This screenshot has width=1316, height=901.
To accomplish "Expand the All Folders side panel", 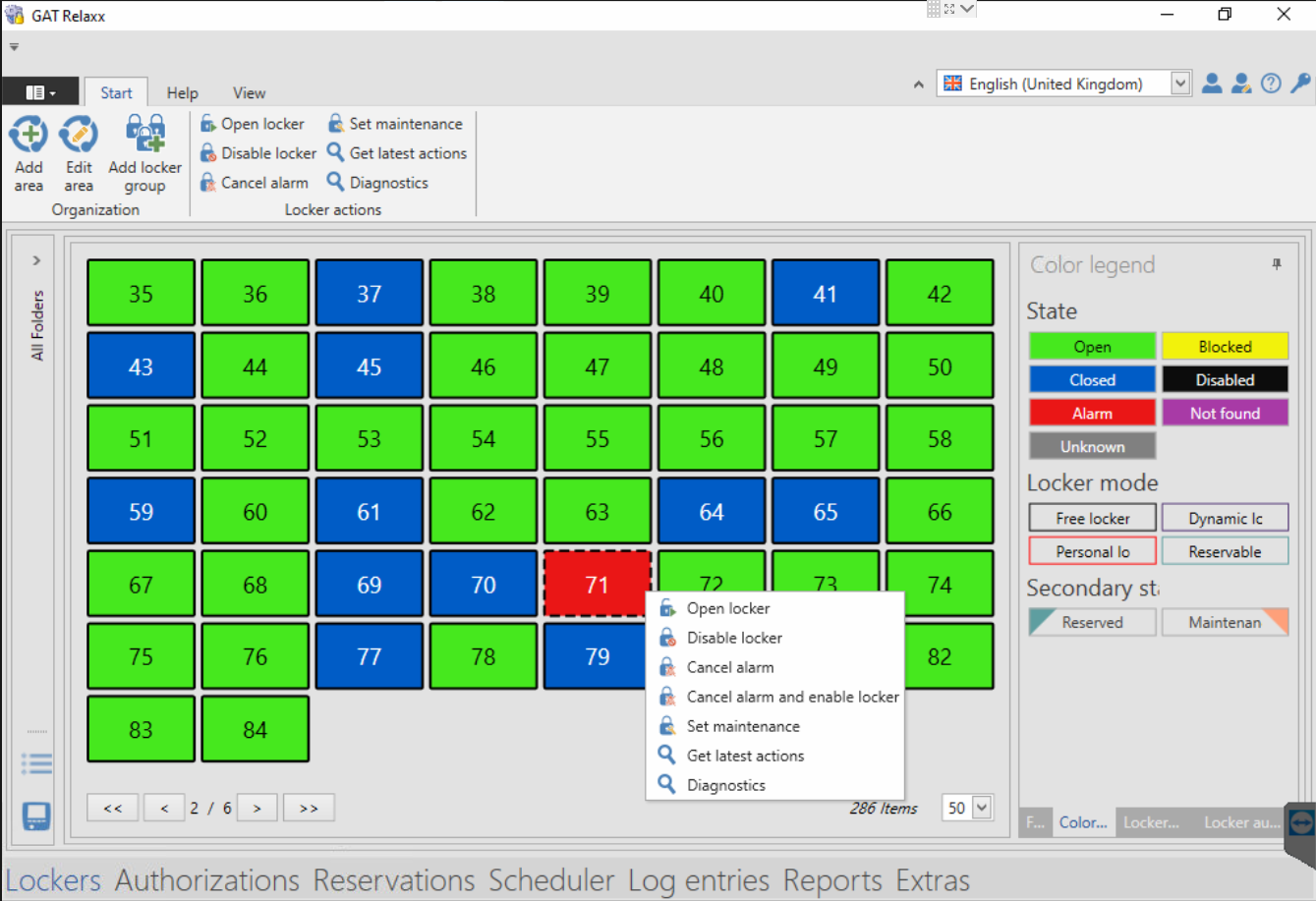I will tap(36, 260).
